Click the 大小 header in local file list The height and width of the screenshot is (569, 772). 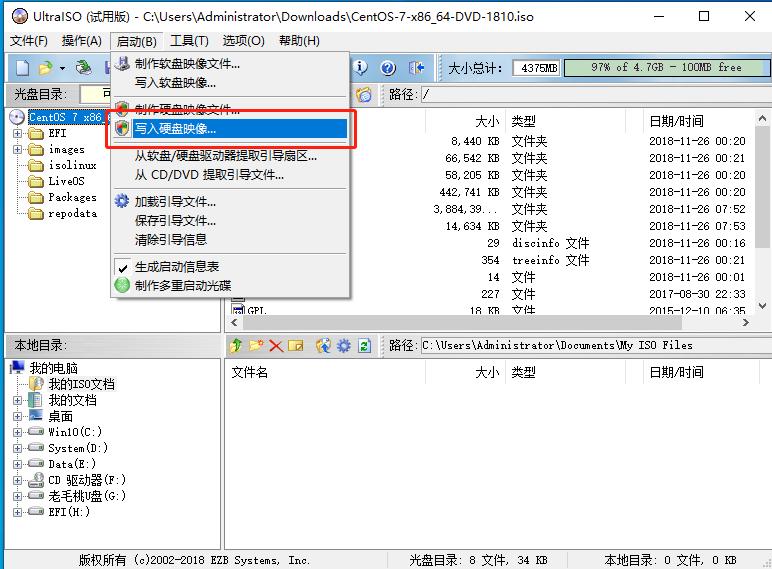(486, 373)
